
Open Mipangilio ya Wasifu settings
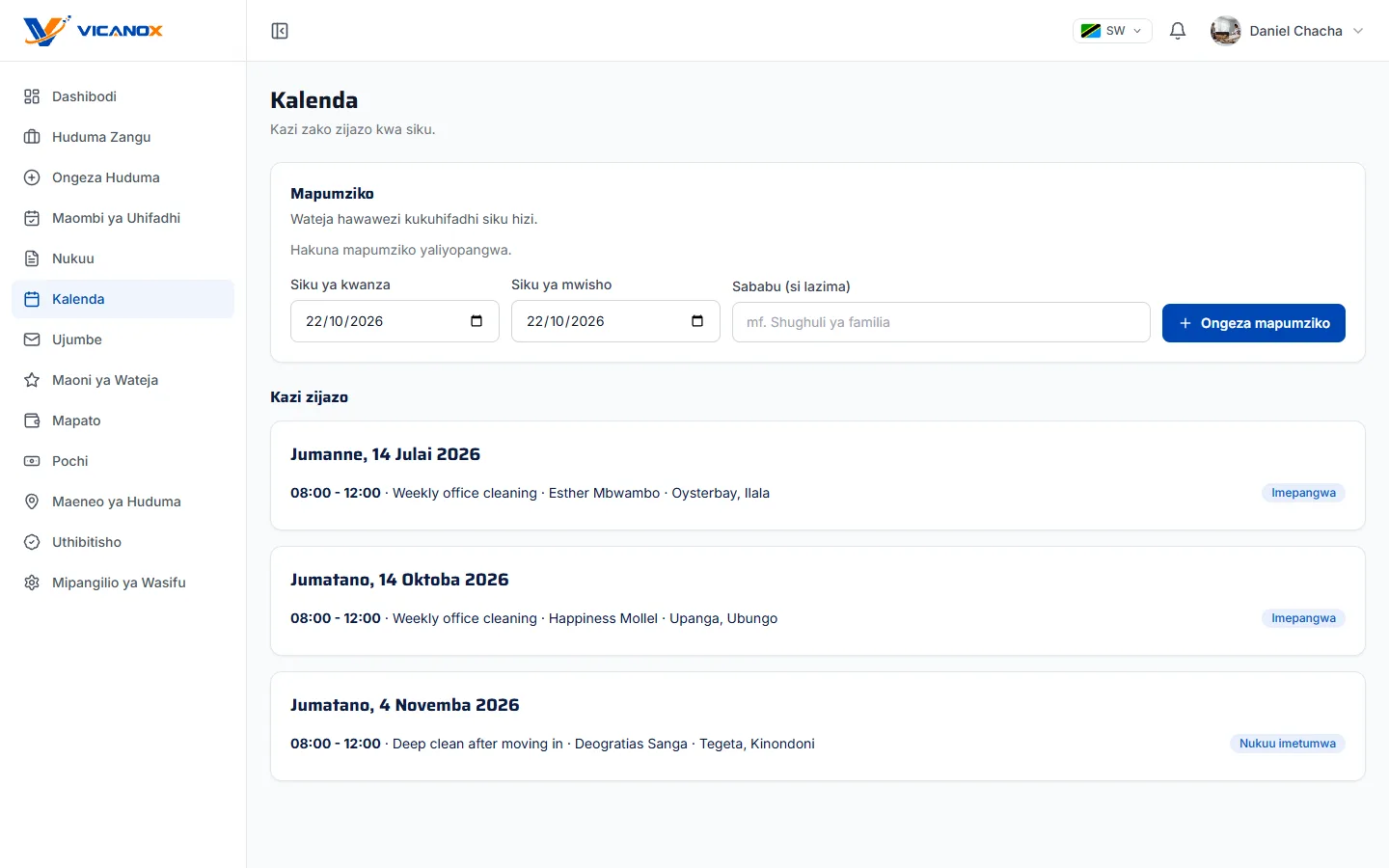(123, 583)
